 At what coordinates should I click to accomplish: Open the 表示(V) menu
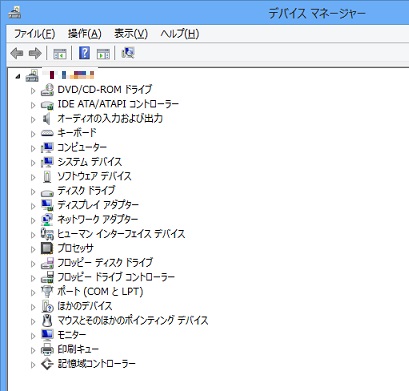[x=131, y=34]
